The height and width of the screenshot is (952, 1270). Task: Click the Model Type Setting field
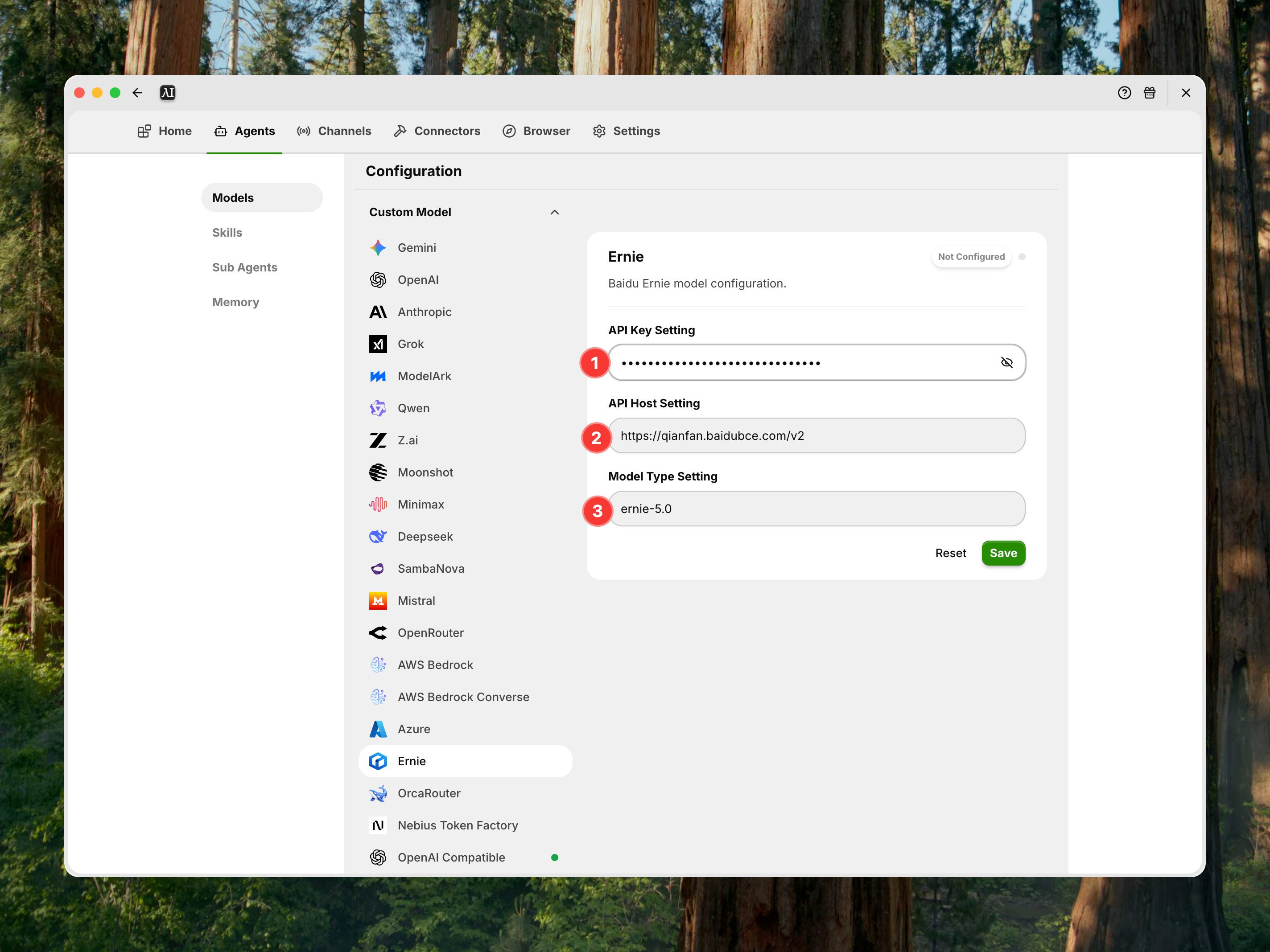(816, 509)
